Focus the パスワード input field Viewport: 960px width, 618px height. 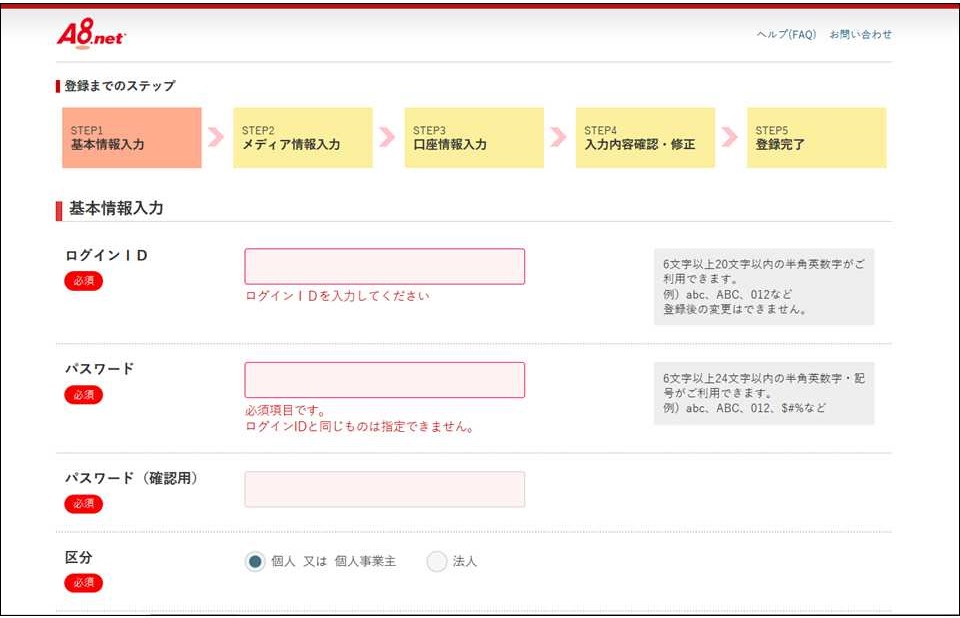[x=384, y=380]
